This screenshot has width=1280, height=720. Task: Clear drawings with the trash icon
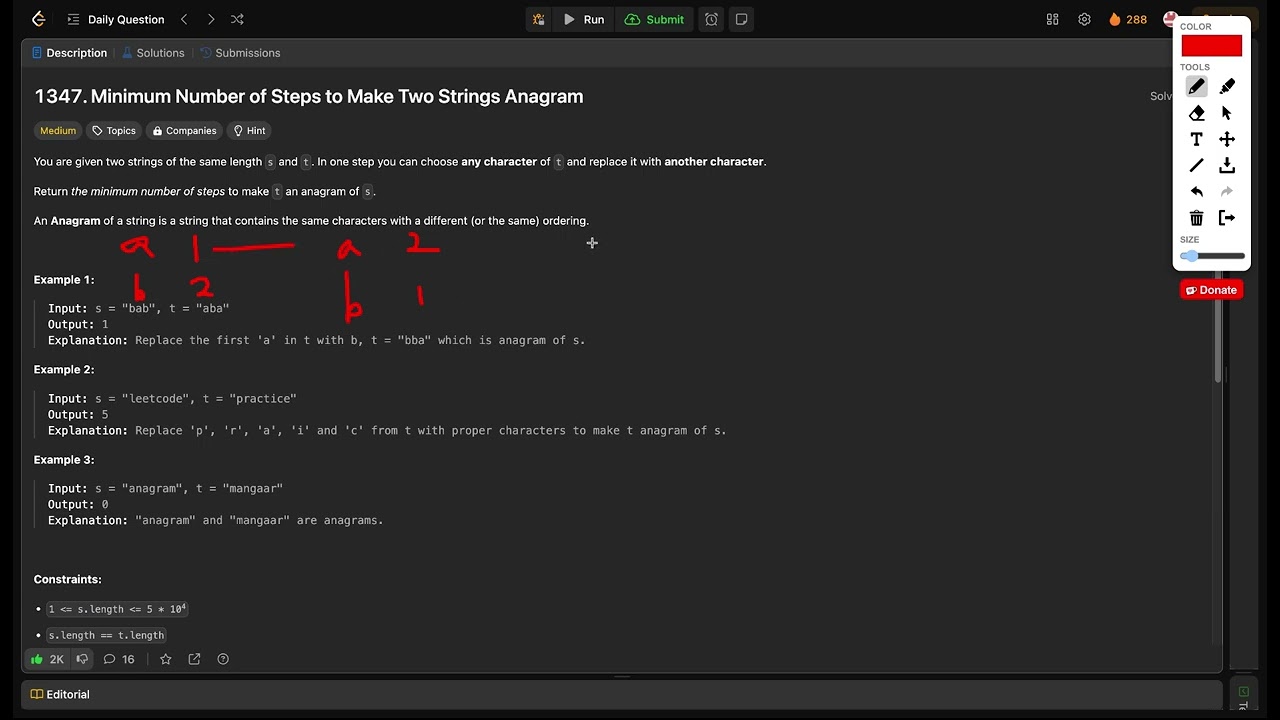(x=1196, y=217)
